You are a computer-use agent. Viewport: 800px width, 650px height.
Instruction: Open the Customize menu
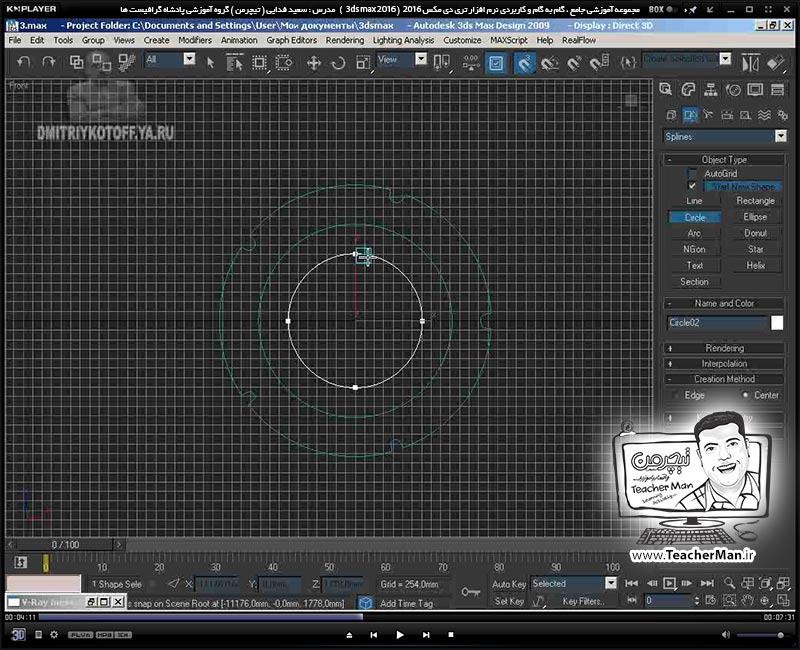(462, 40)
